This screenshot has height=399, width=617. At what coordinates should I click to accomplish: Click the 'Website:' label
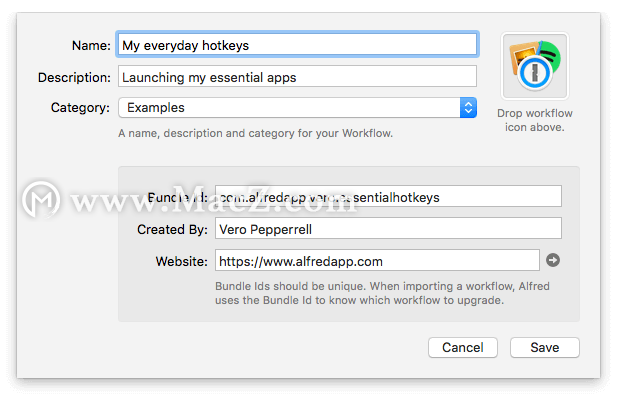pos(181,261)
